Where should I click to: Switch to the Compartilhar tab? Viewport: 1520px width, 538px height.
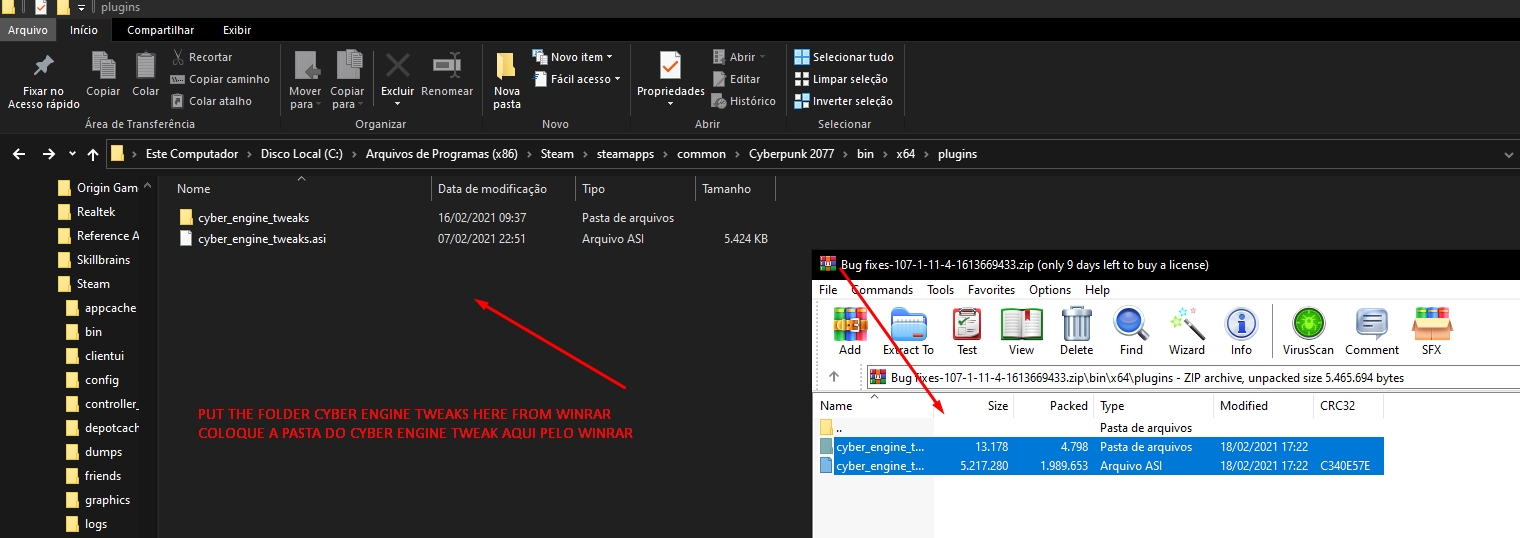161,30
